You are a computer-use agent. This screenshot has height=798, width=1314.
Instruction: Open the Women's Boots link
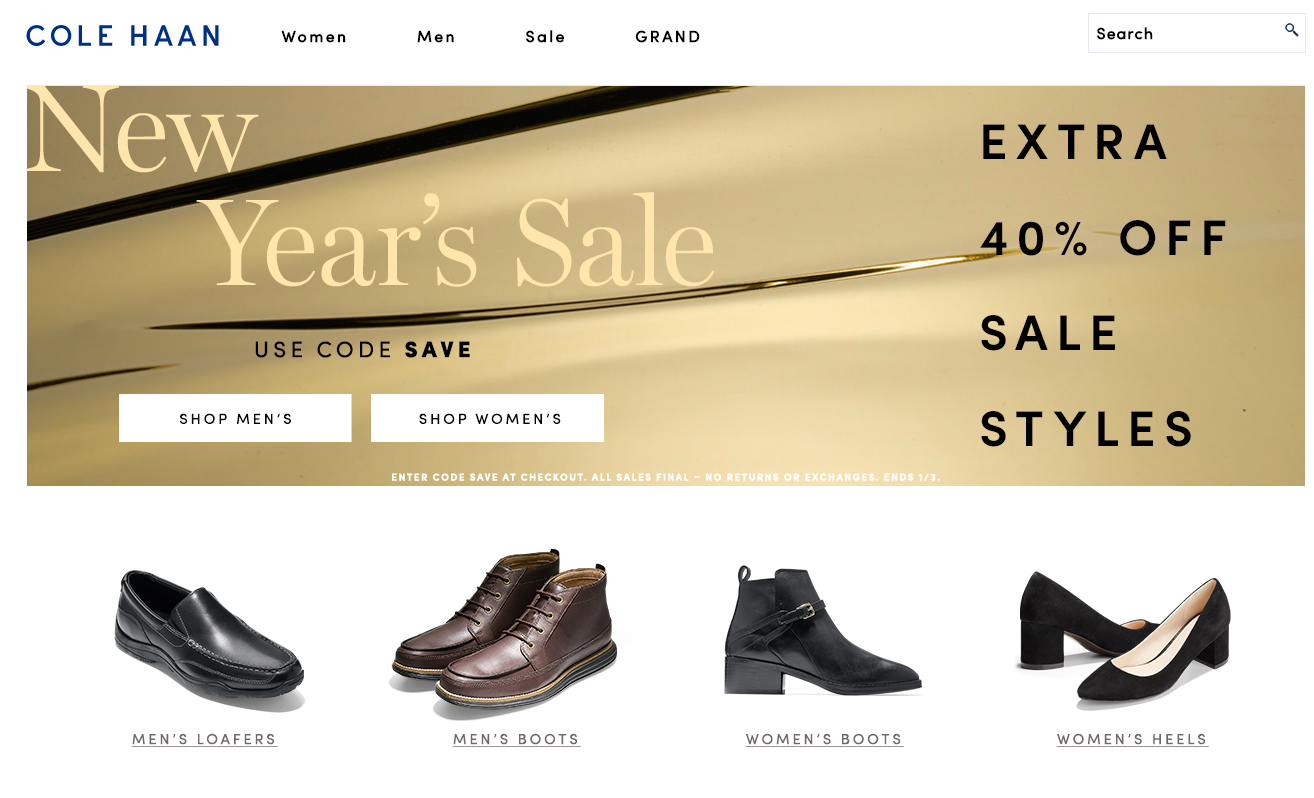point(824,740)
